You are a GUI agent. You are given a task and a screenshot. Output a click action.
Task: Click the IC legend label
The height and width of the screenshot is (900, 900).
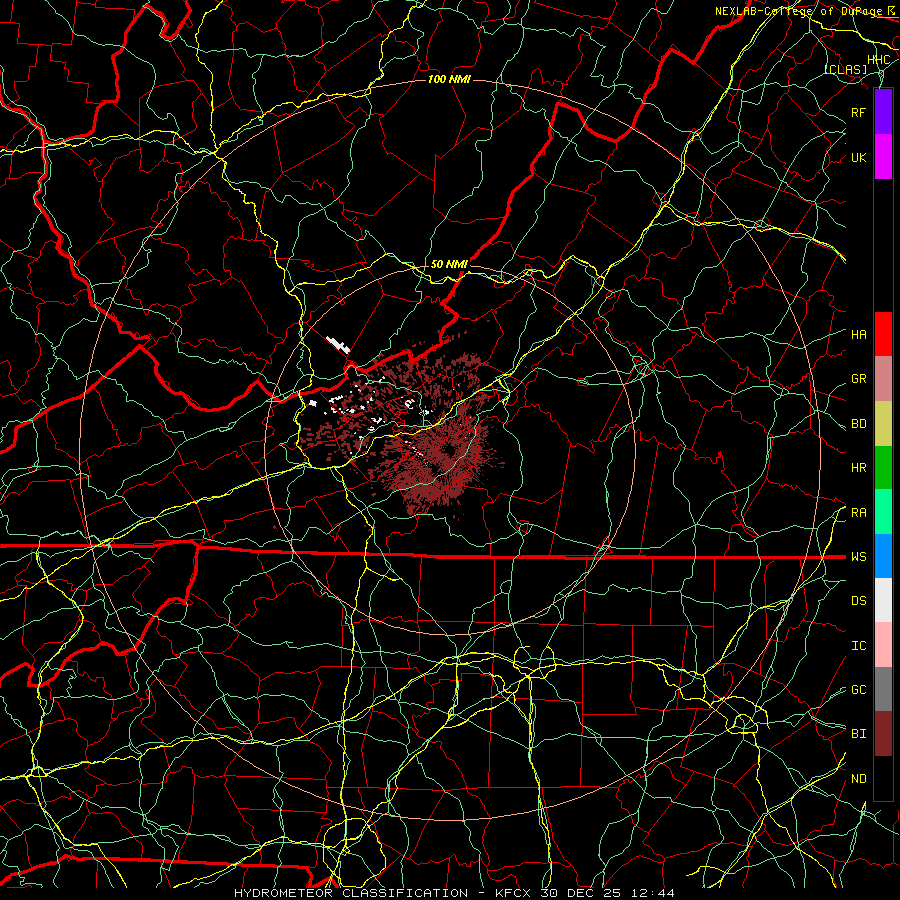[x=859, y=646]
